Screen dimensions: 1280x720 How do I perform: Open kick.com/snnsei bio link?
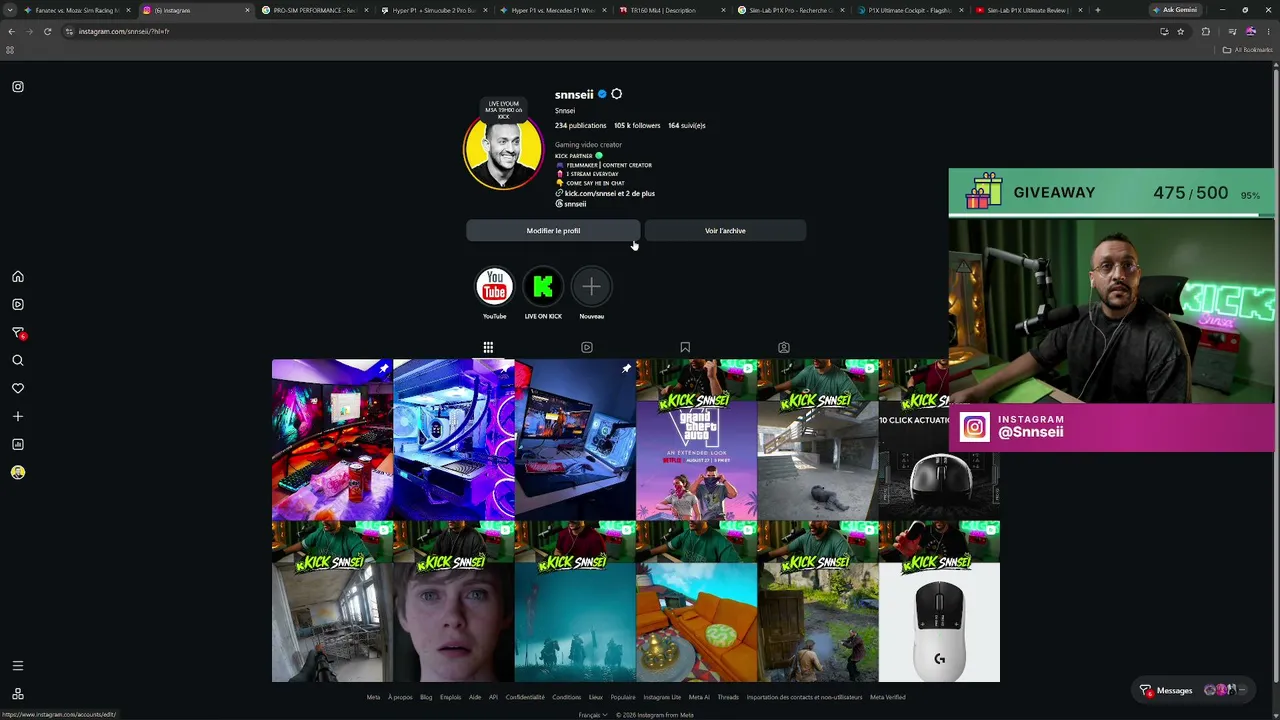pos(610,194)
